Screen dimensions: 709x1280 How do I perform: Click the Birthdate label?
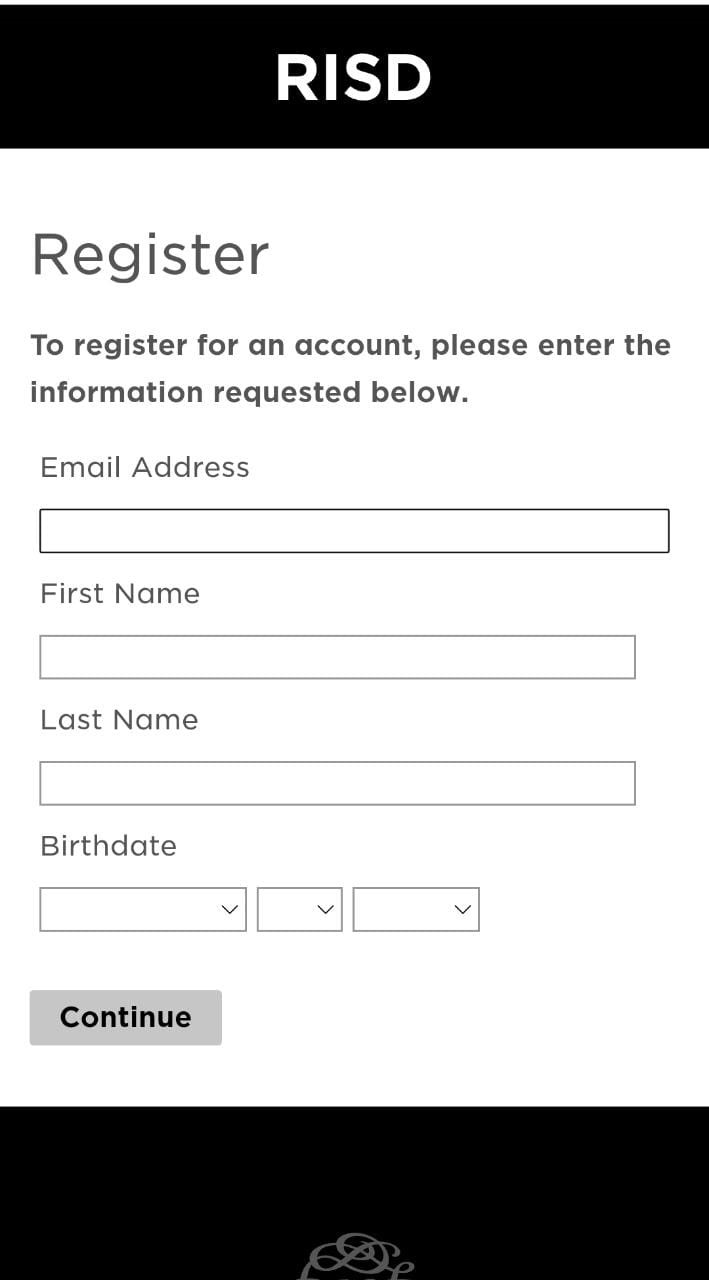108,845
